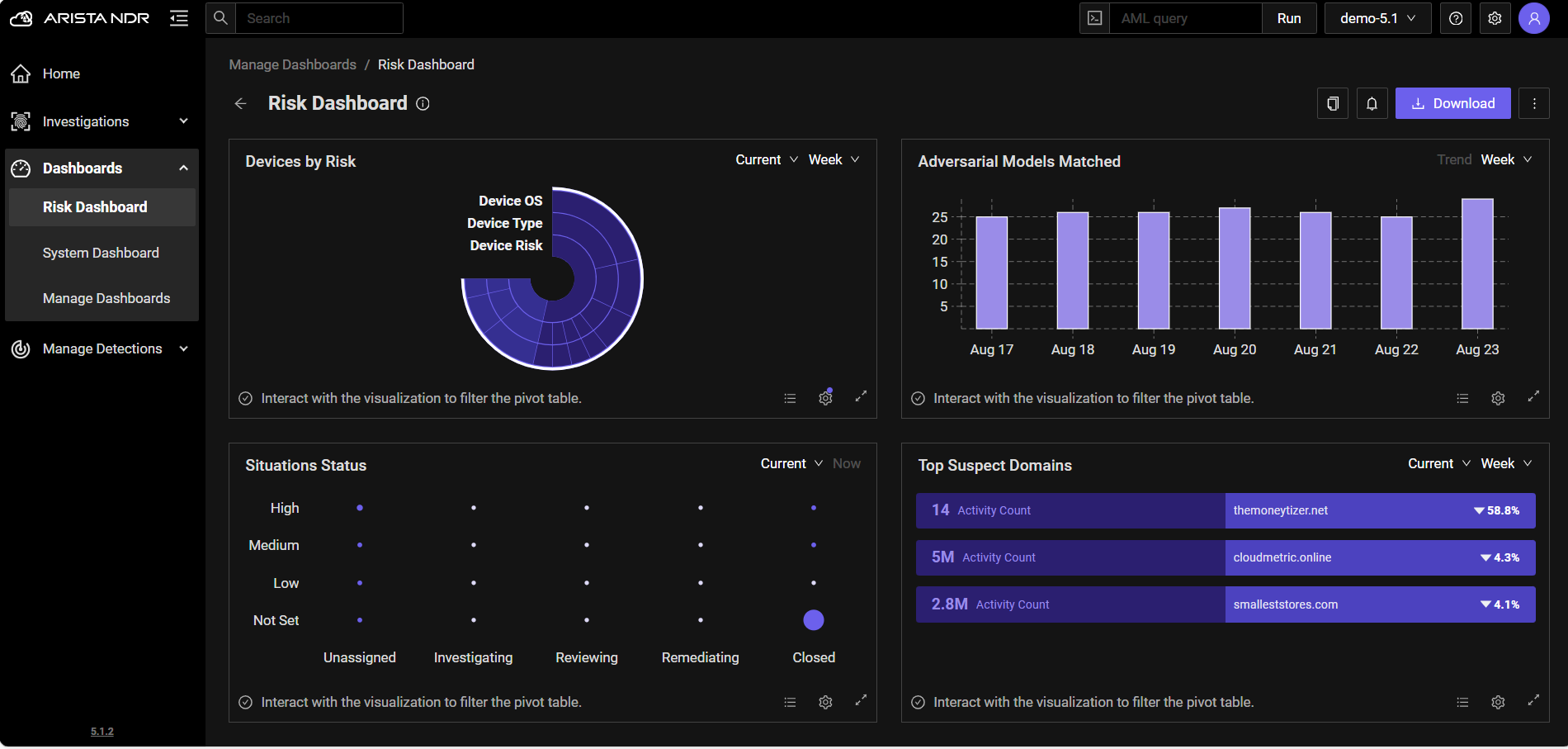Viewport: 1568px width, 749px height.
Task: Open the demo-5.1 environment dropdown
Action: pyautogui.click(x=1377, y=18)
